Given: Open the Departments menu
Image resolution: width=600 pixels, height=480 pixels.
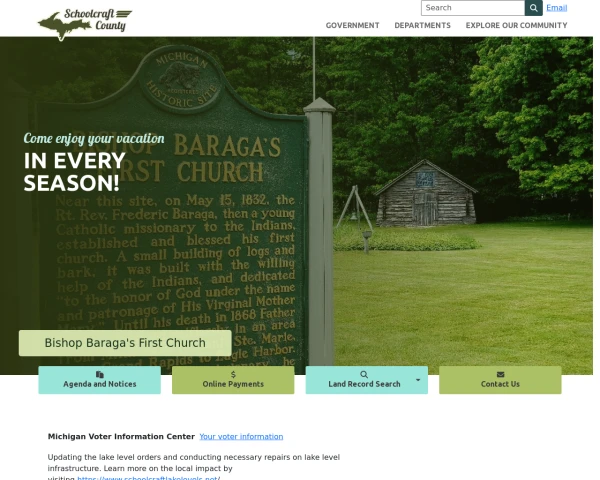Looking at the screenshot, I should pos(422,25).
